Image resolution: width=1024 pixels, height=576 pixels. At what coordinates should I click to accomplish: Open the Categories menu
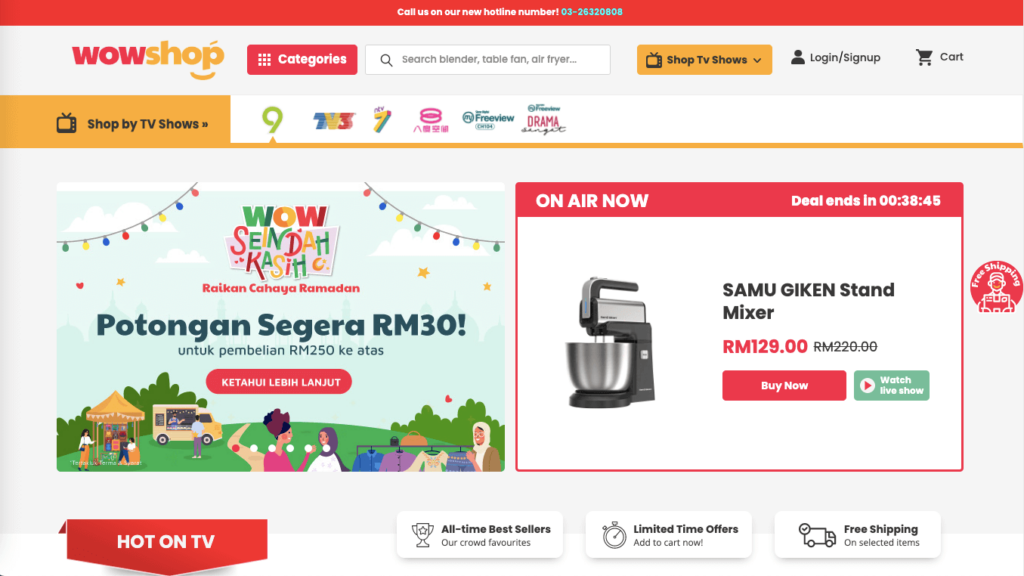pyautogui.click(x=302, y=59)
